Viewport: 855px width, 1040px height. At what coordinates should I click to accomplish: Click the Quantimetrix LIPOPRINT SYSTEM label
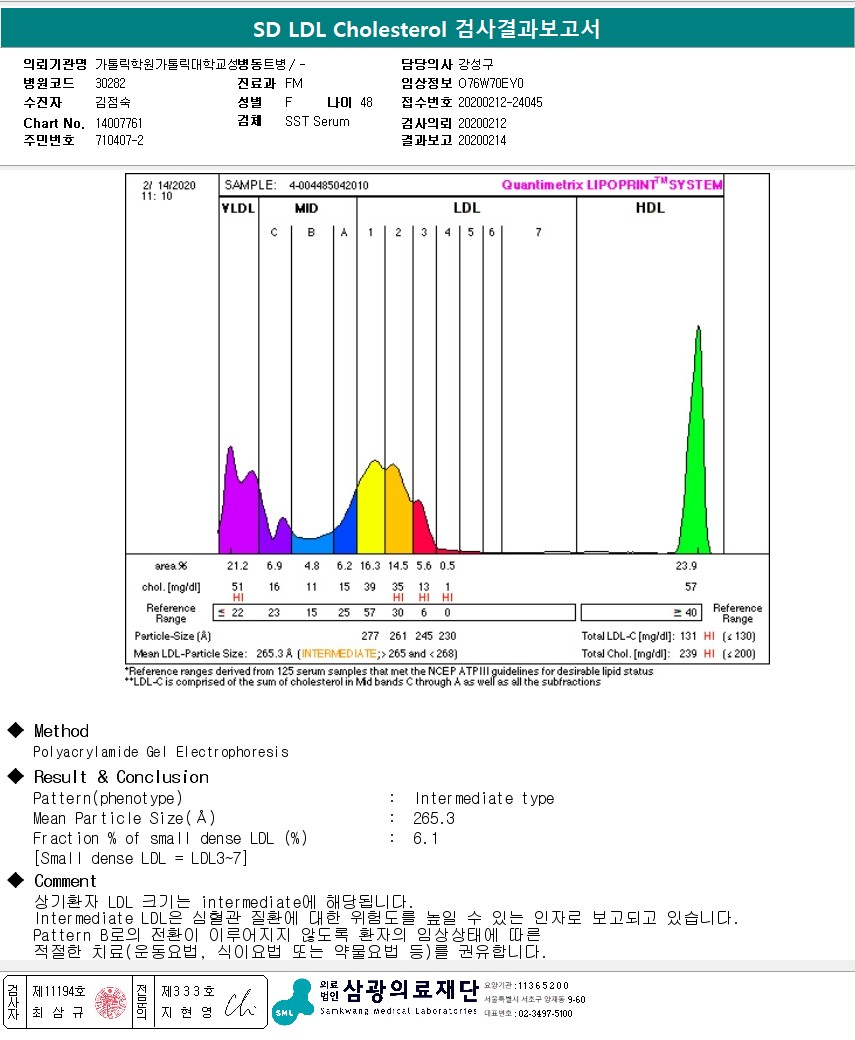click(x=612, y=184)
